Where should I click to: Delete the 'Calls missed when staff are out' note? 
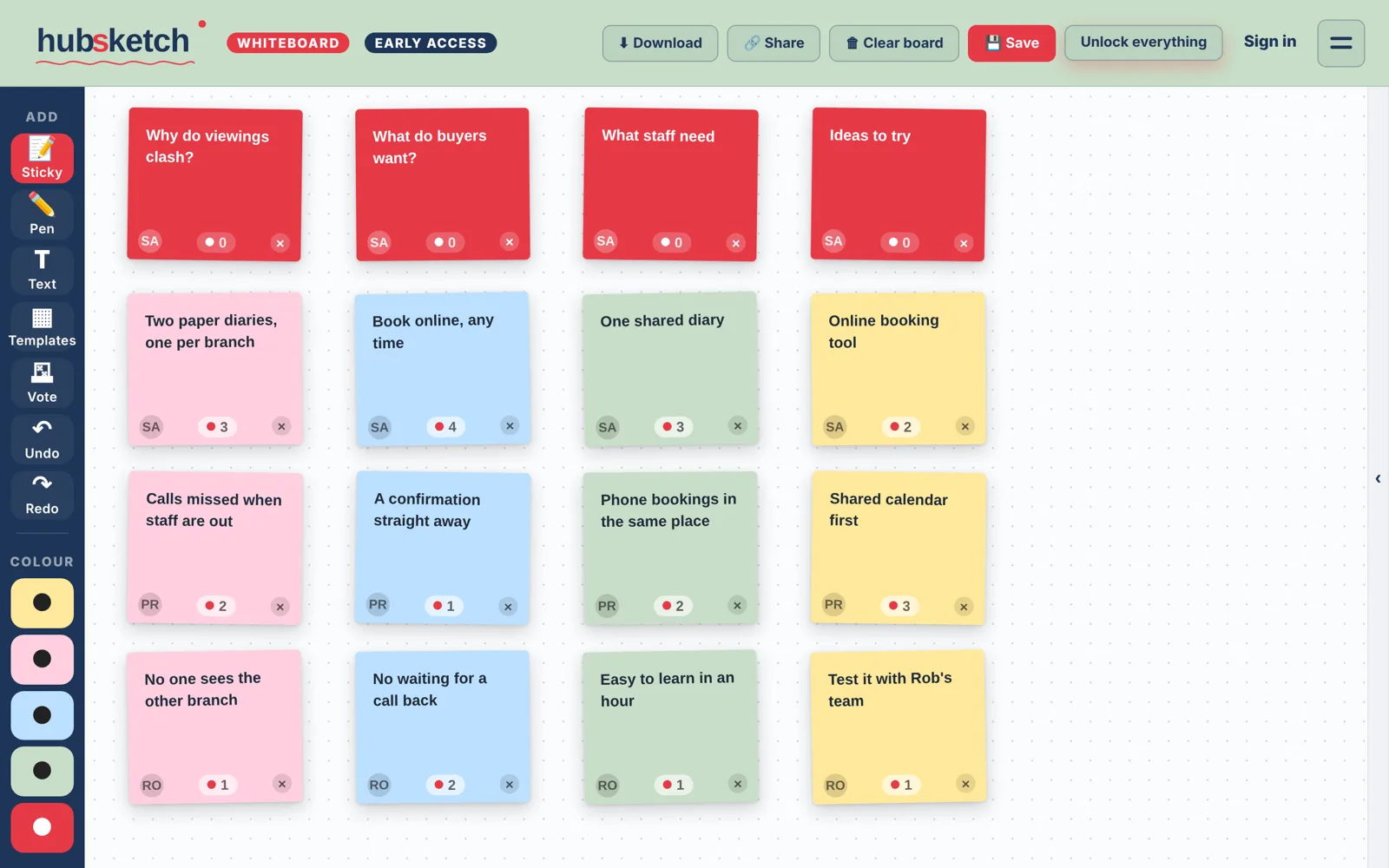click(x=280, y=607)
